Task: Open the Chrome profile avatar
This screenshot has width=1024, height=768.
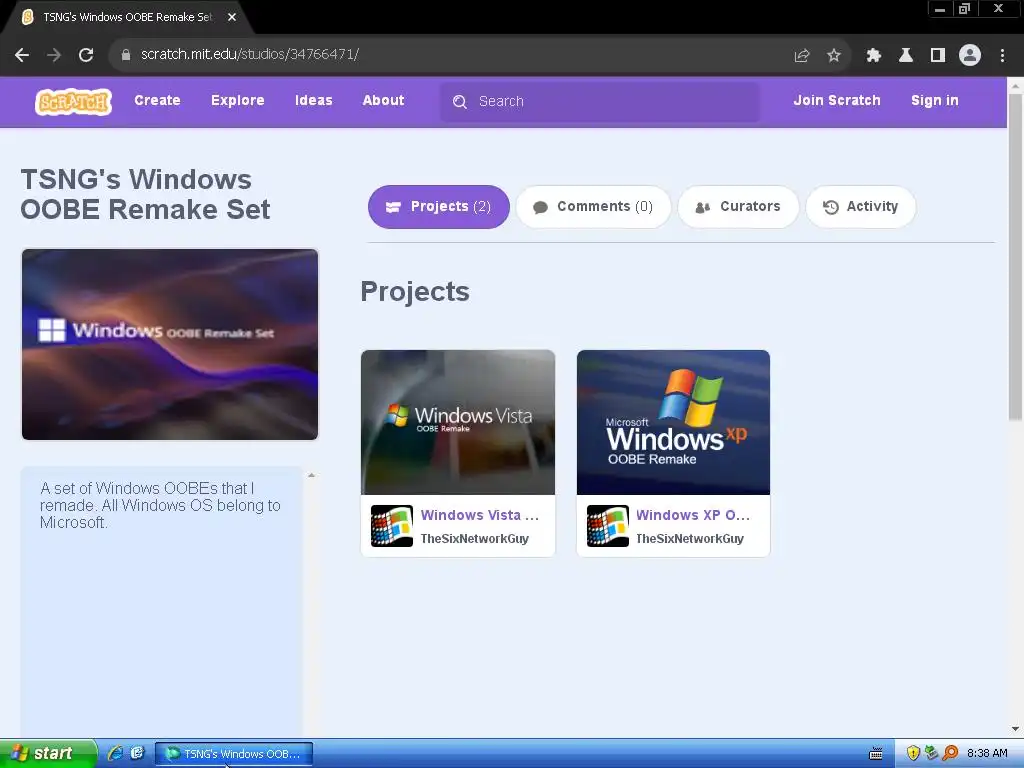Action: coord(970,56)
